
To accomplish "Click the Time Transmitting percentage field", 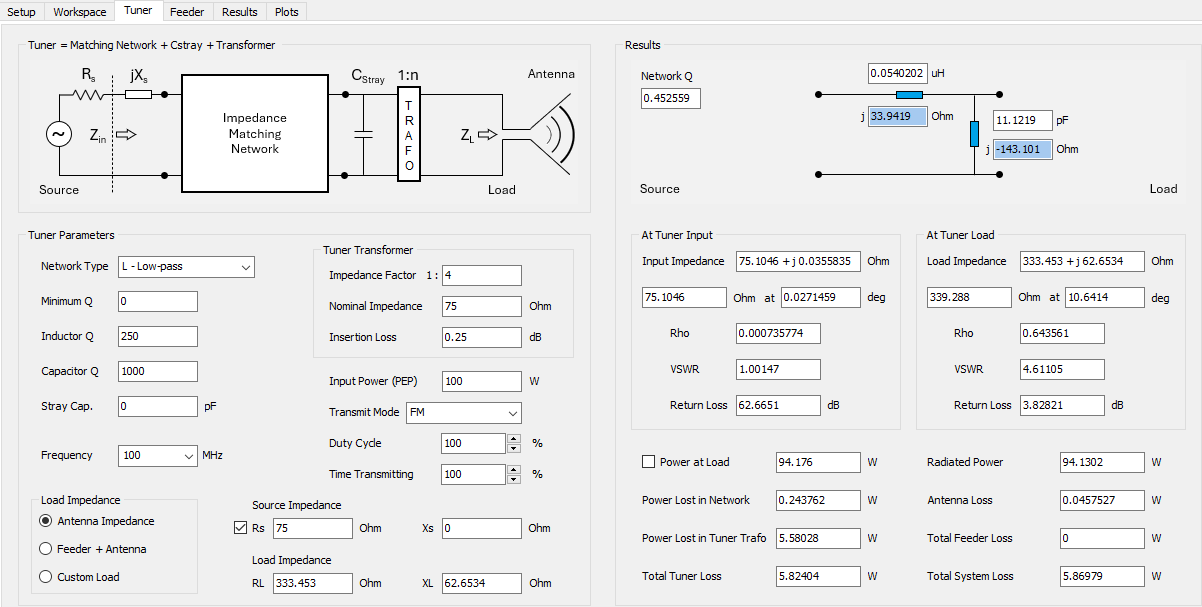I will [474, 475].
